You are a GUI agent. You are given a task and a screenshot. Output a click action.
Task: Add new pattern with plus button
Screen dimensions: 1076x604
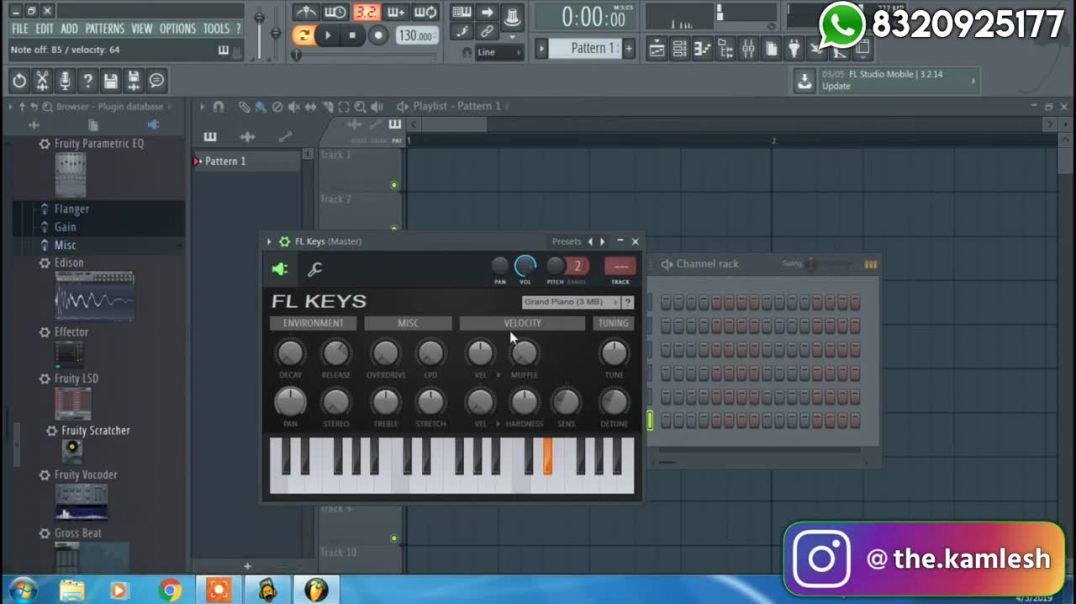point(629,48)
